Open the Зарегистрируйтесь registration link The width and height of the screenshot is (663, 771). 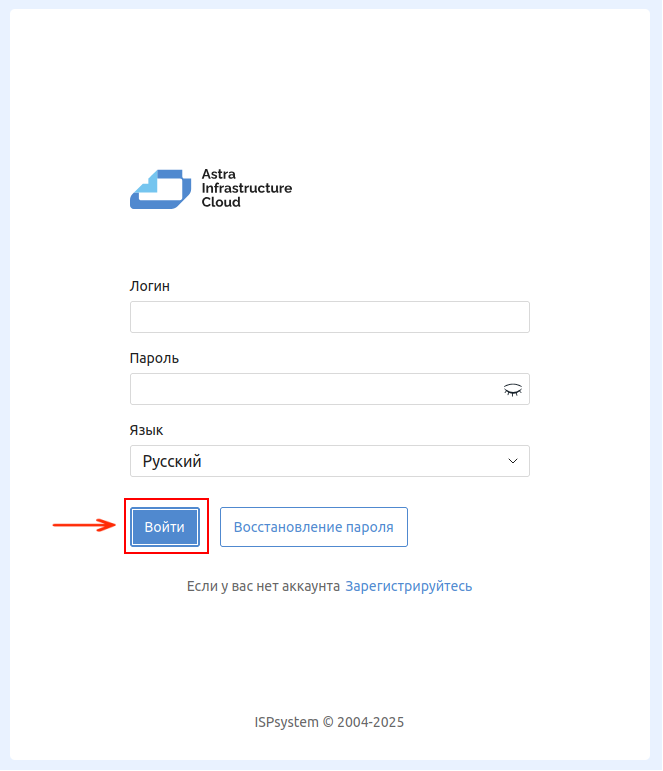(x=409, y=586)
